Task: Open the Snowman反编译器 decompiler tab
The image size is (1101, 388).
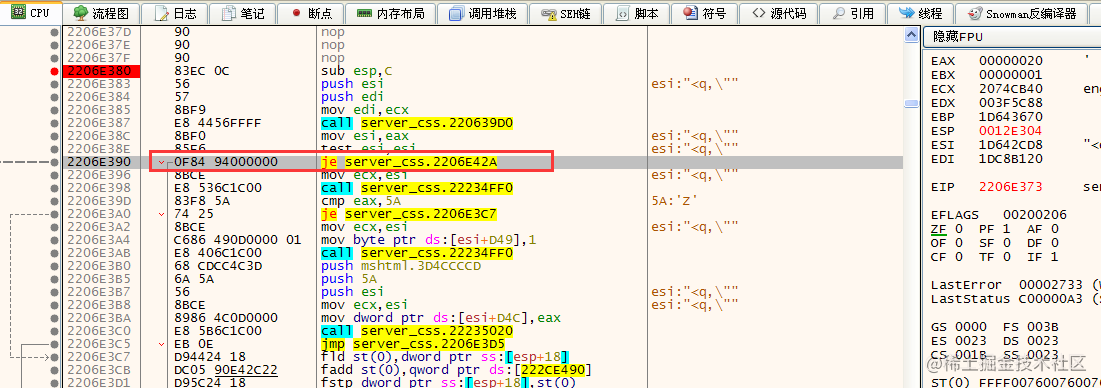Action: [1021, 13]
